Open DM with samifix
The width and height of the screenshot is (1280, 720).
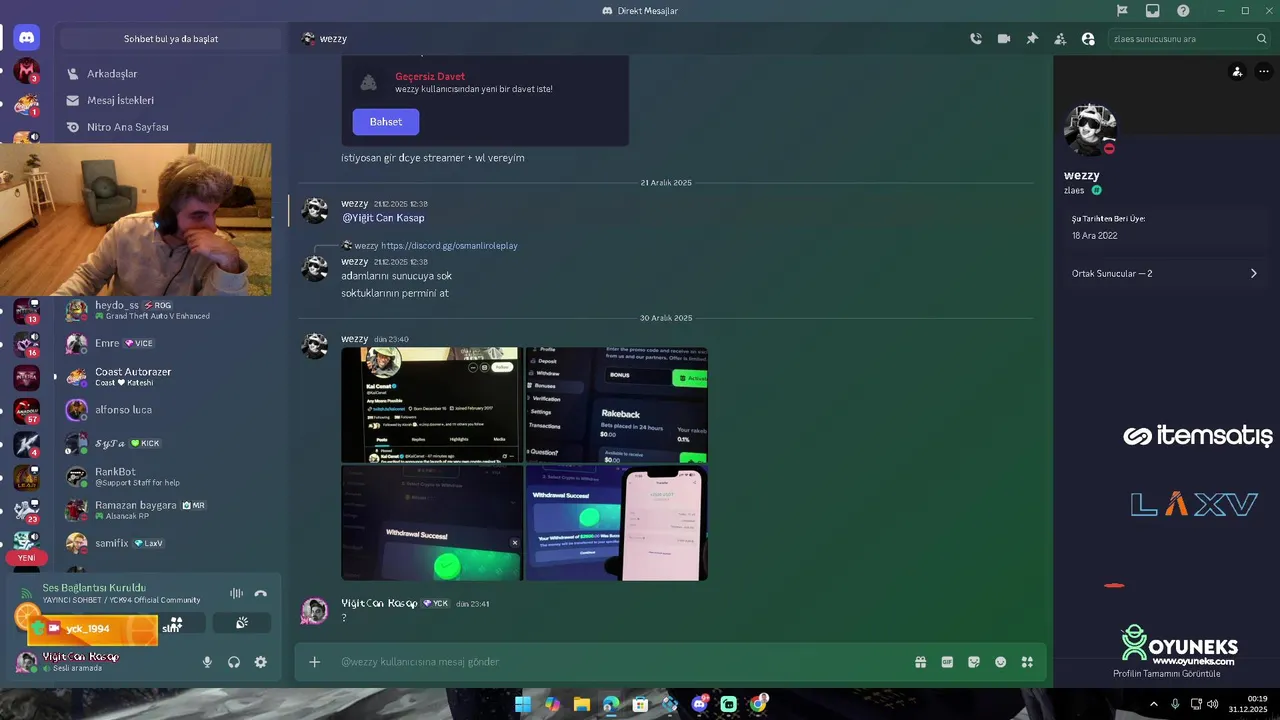coord(172,543)
